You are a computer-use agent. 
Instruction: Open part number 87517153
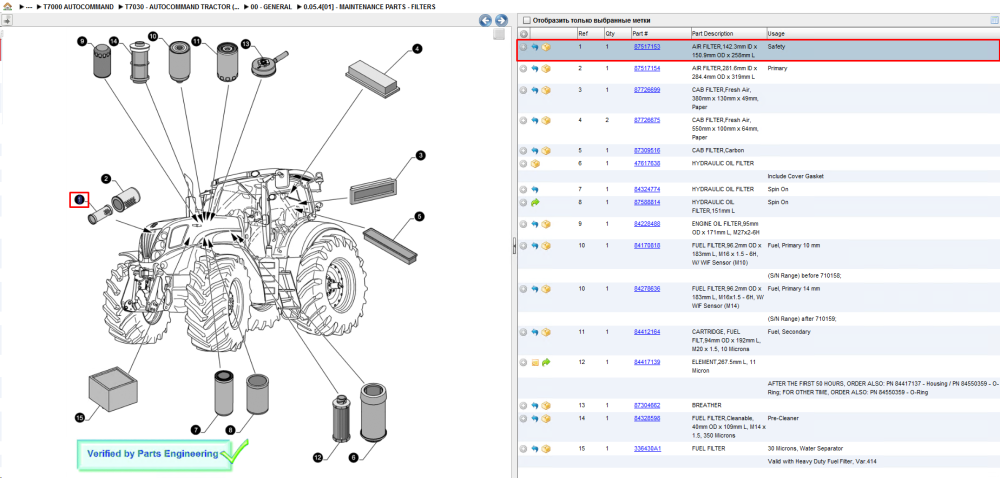click(647, 47)
